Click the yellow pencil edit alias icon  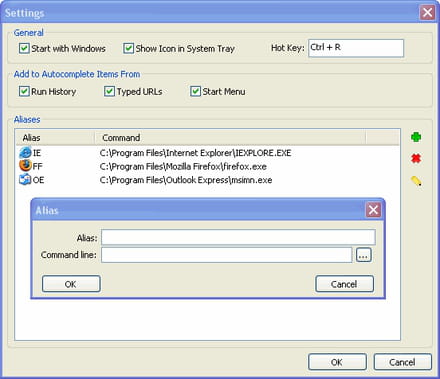coord(416,181)
